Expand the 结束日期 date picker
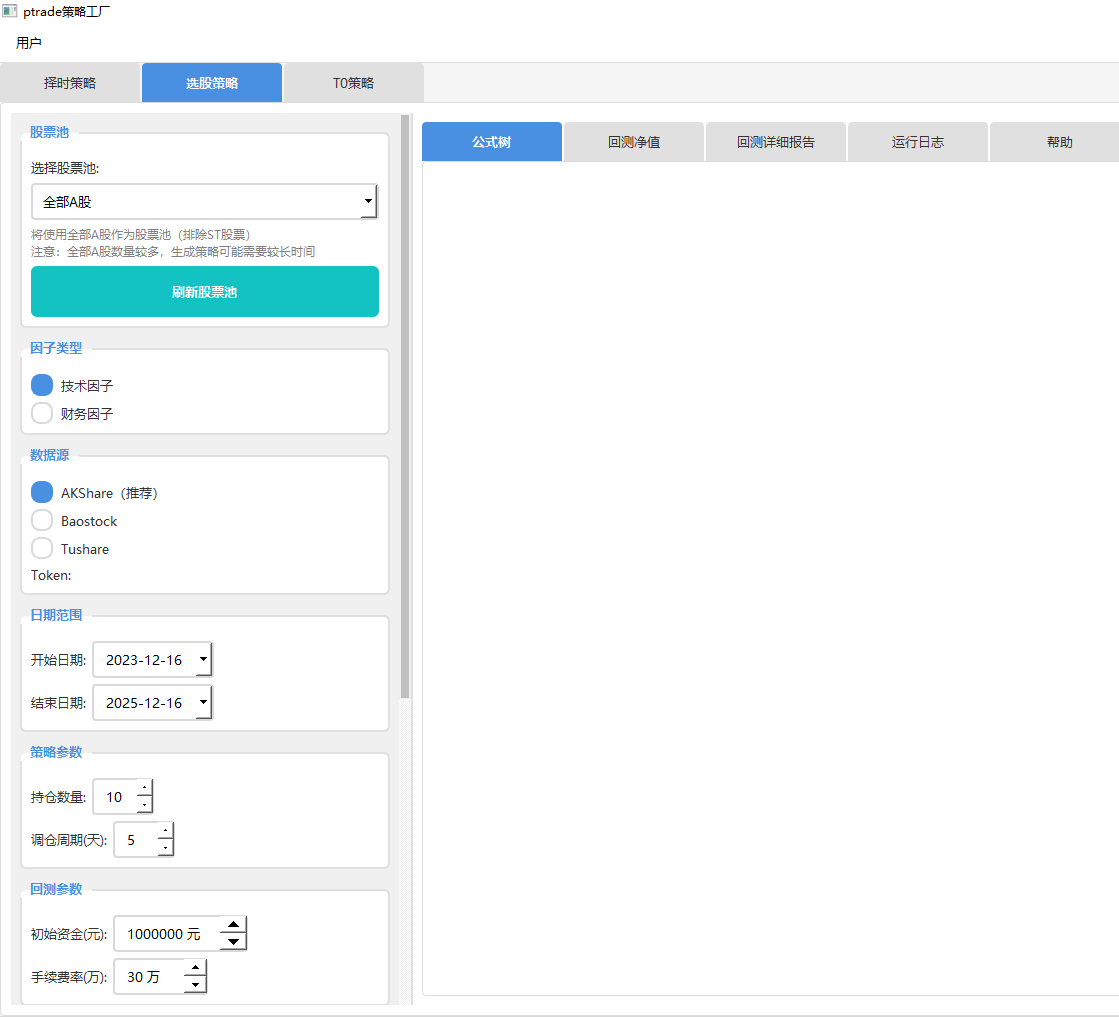 [x=203, y=703]
